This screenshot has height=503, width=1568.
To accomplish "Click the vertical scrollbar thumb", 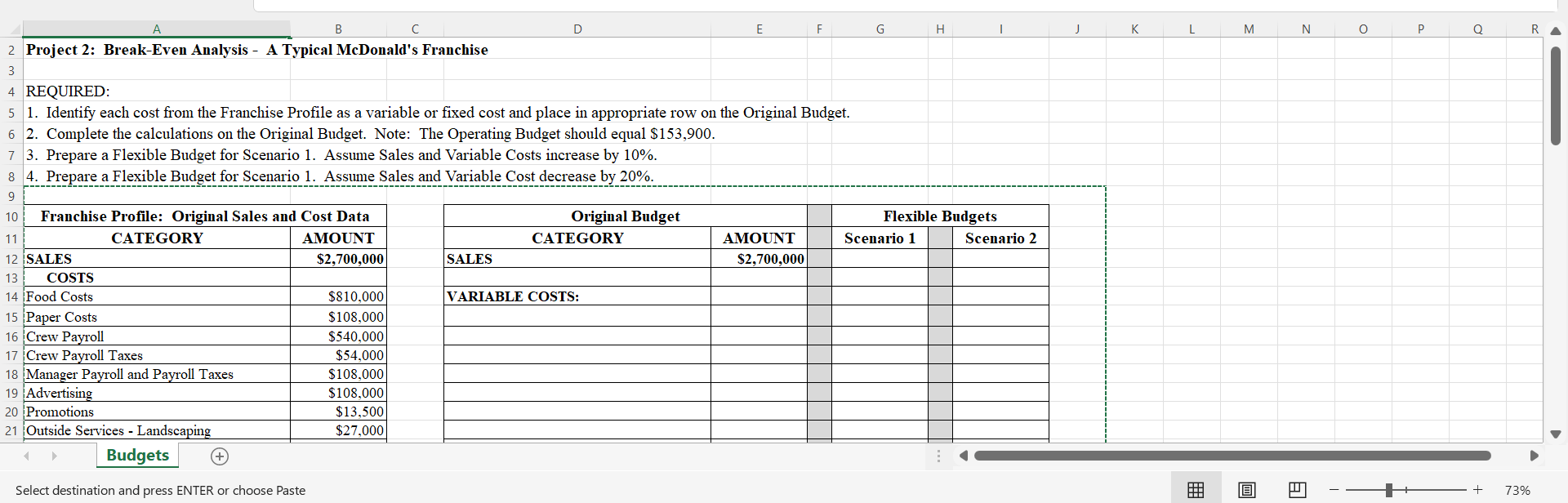I will [x=1556, y=96].
